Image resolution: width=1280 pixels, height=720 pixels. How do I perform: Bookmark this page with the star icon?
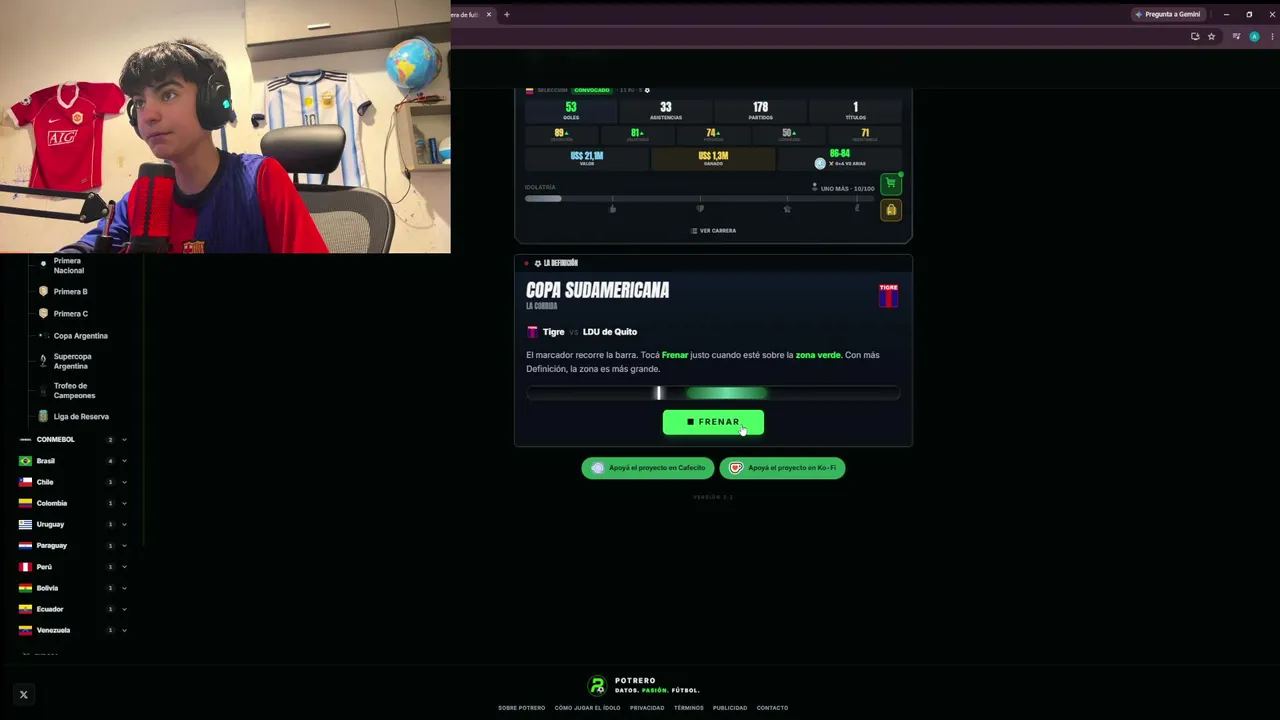tap(1211, 36)
